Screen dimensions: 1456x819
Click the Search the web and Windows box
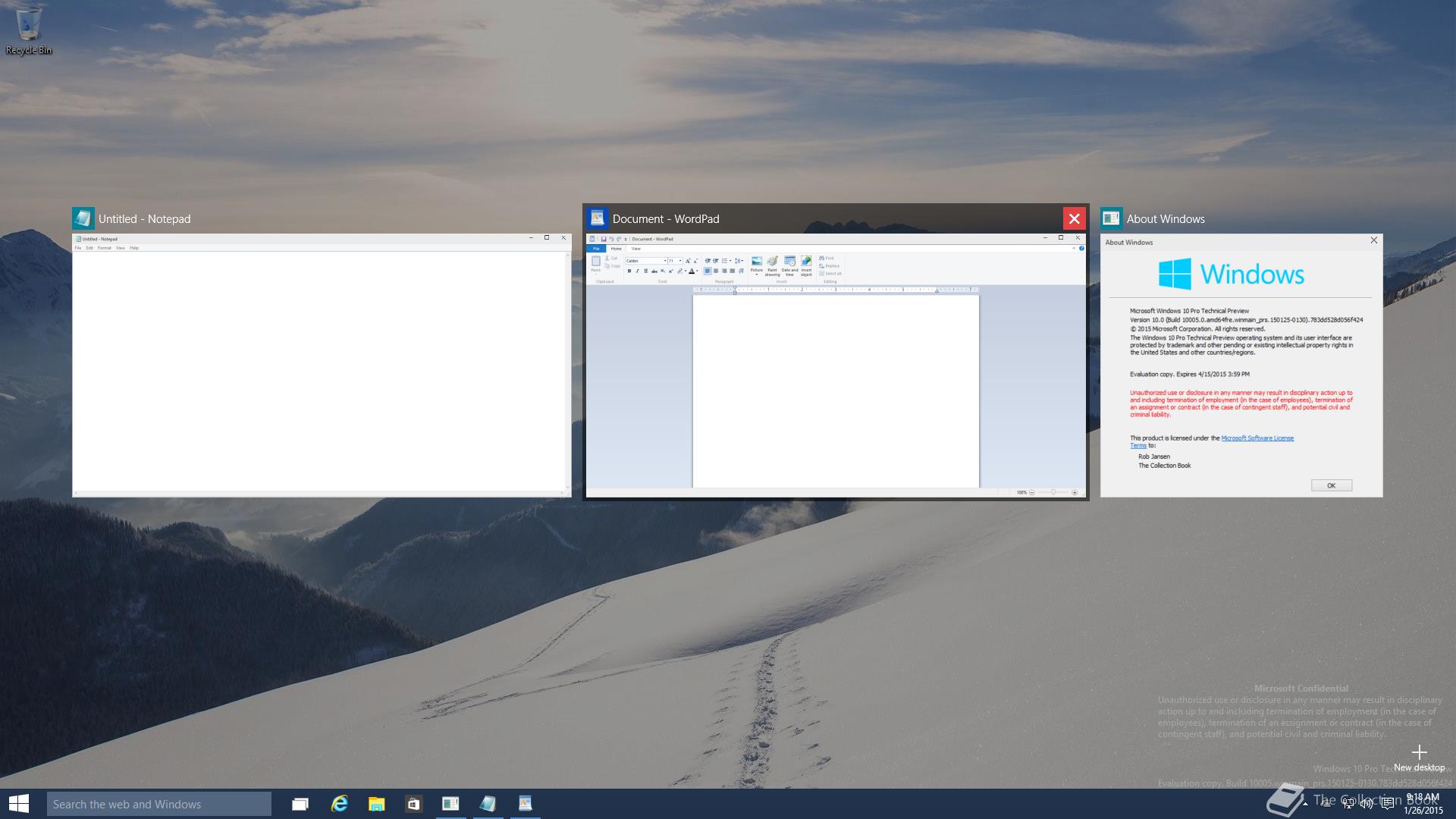point(159,804)
